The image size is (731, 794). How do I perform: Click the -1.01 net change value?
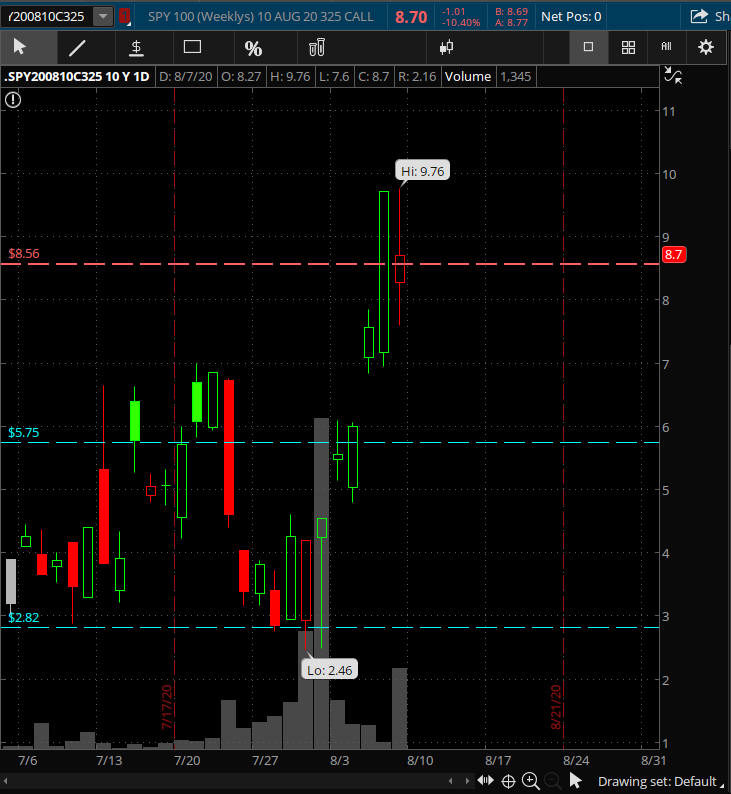[453, 11]
